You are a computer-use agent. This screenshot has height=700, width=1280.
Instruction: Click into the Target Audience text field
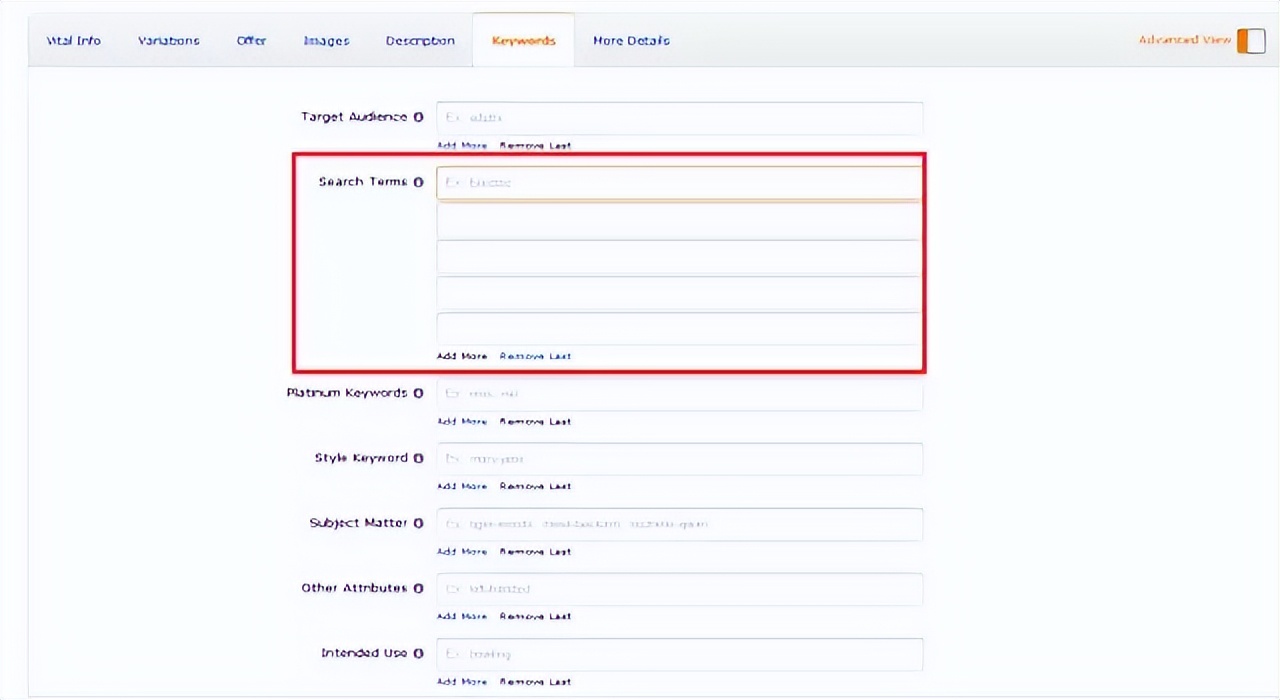679,118
